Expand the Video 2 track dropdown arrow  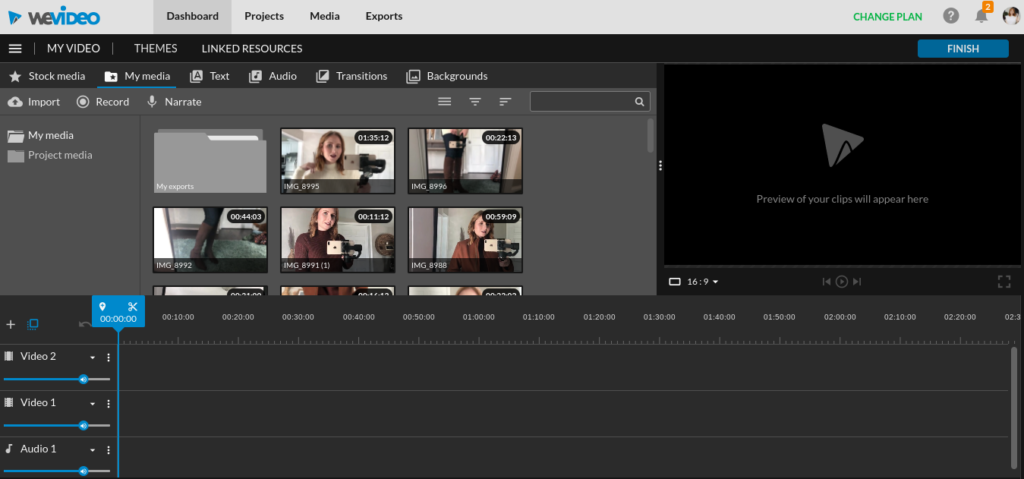tap(93, 358)
